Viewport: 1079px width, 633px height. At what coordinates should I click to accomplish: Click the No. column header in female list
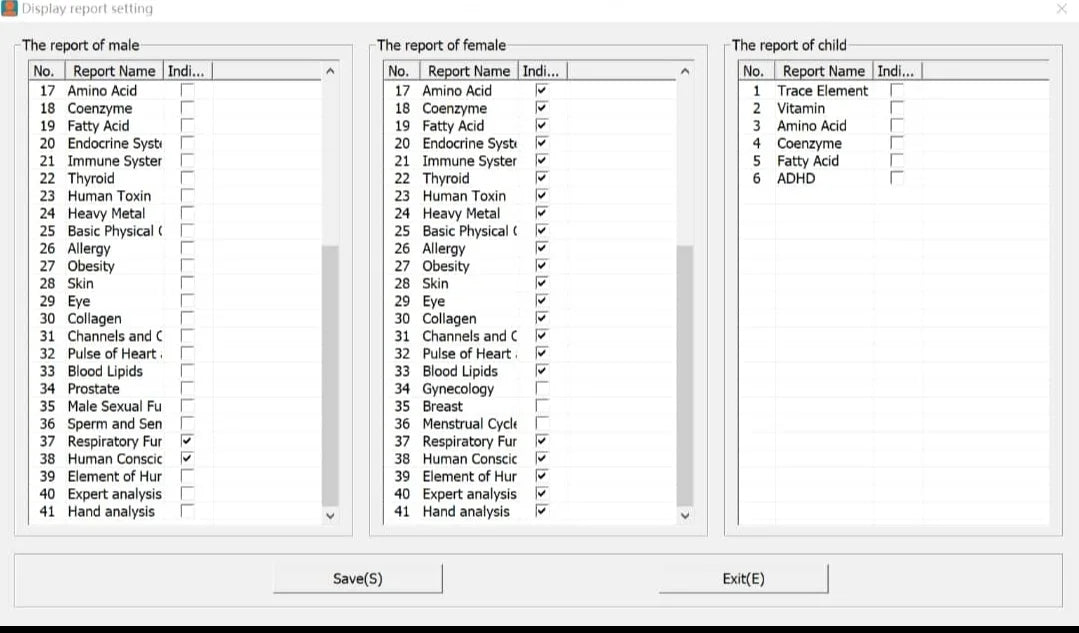[398, 71]
